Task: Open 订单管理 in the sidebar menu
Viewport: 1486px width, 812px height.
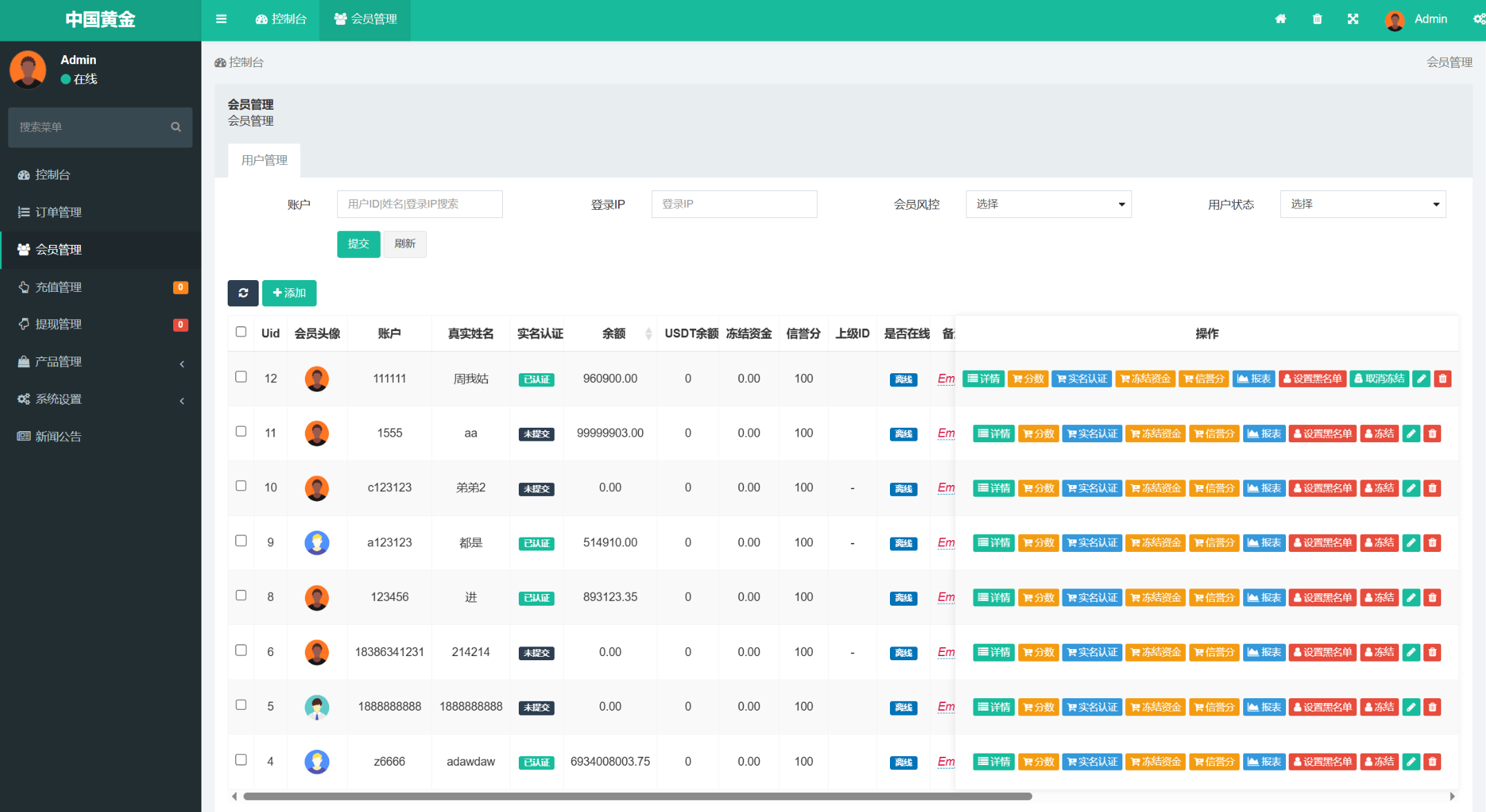Action: (60, 212)
